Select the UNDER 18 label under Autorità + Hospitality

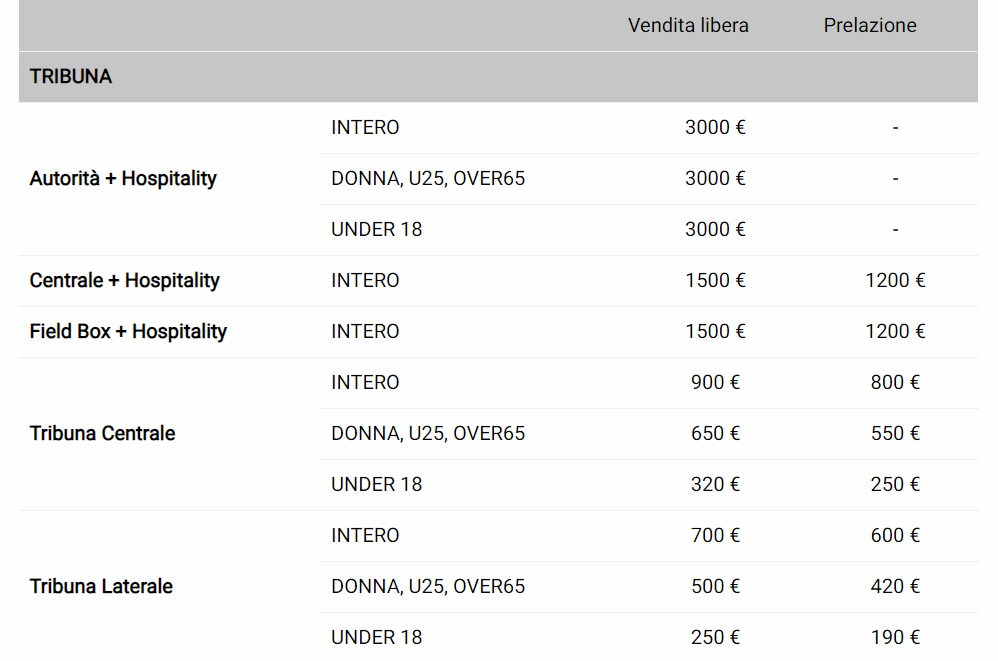(x=377, y=229)
